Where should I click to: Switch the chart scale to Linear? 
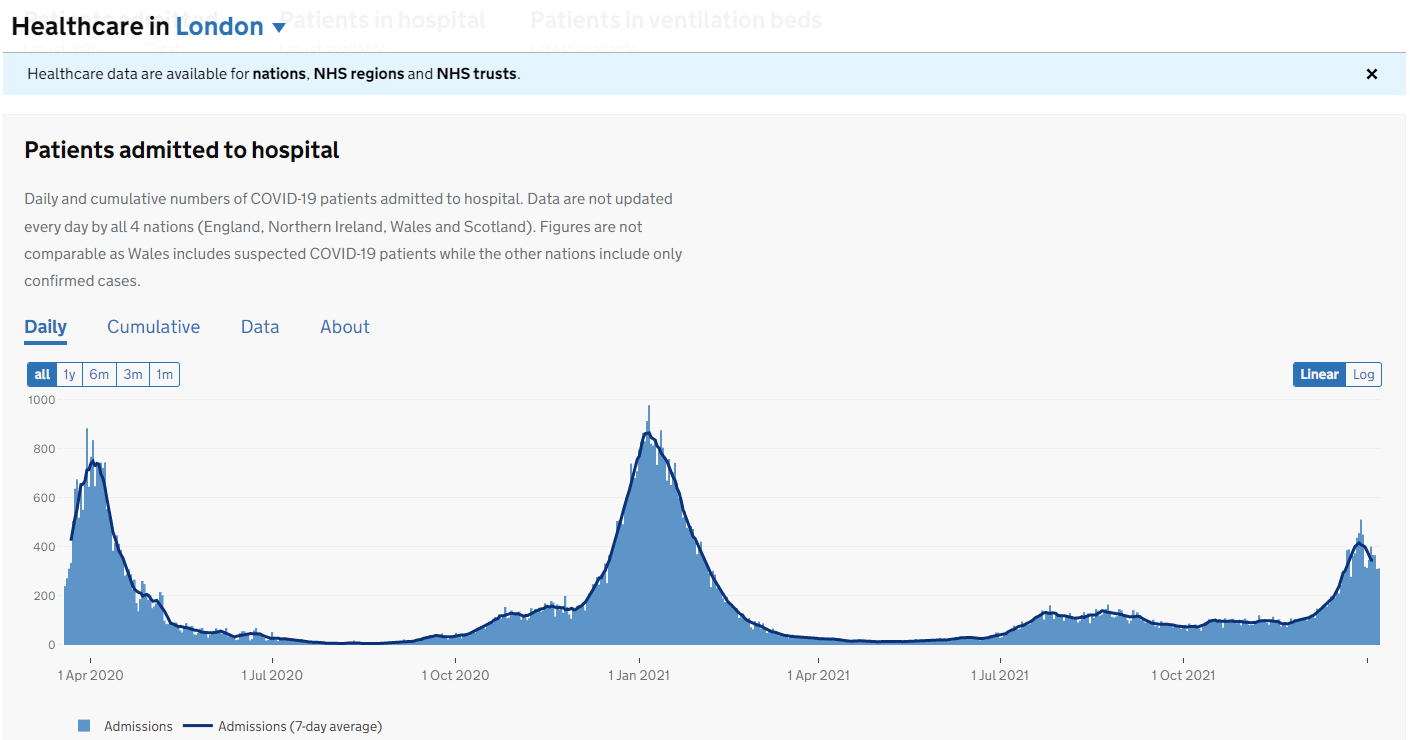1319,375
